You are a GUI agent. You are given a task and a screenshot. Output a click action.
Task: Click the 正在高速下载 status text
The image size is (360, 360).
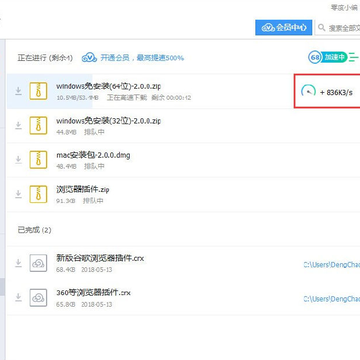(x=127, y=98)
